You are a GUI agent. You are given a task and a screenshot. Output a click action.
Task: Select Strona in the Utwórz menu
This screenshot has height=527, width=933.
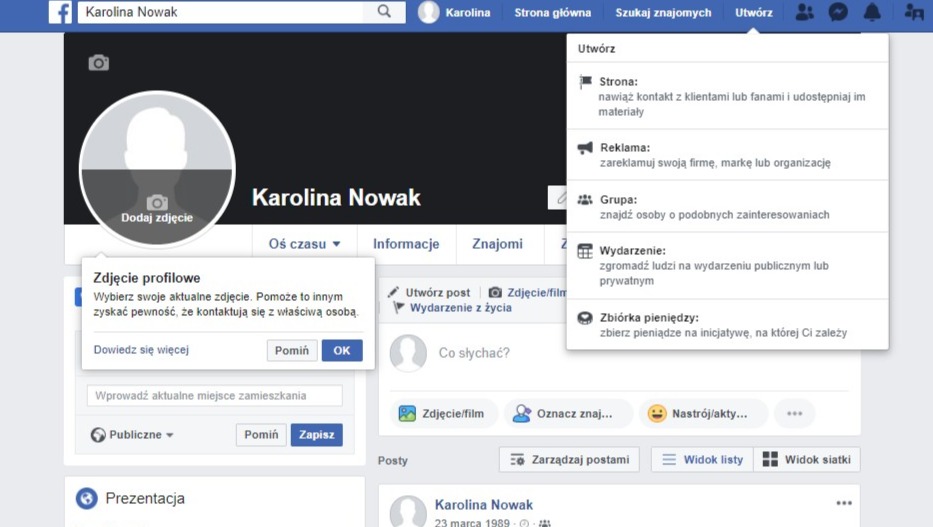(728, 96)
